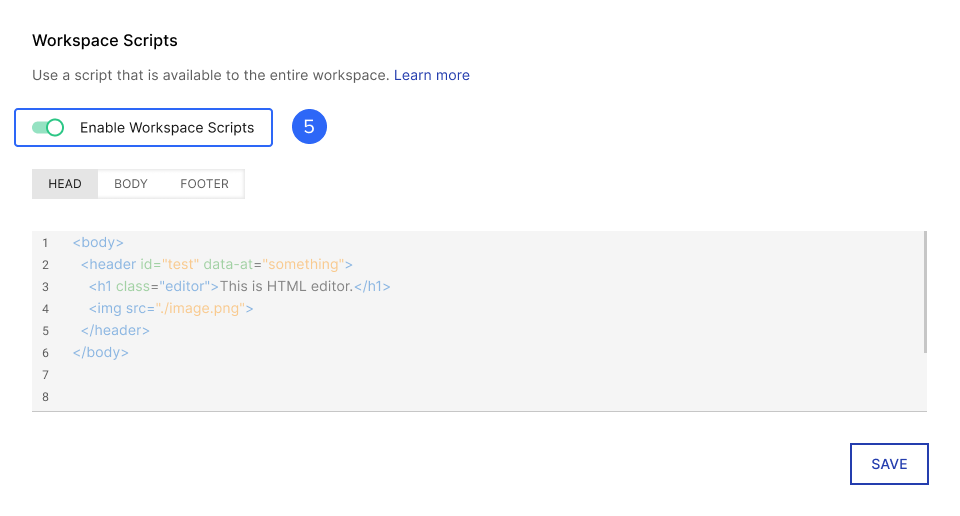Click the SAVE button
960x516 pixels.
[x=889, y=464]
